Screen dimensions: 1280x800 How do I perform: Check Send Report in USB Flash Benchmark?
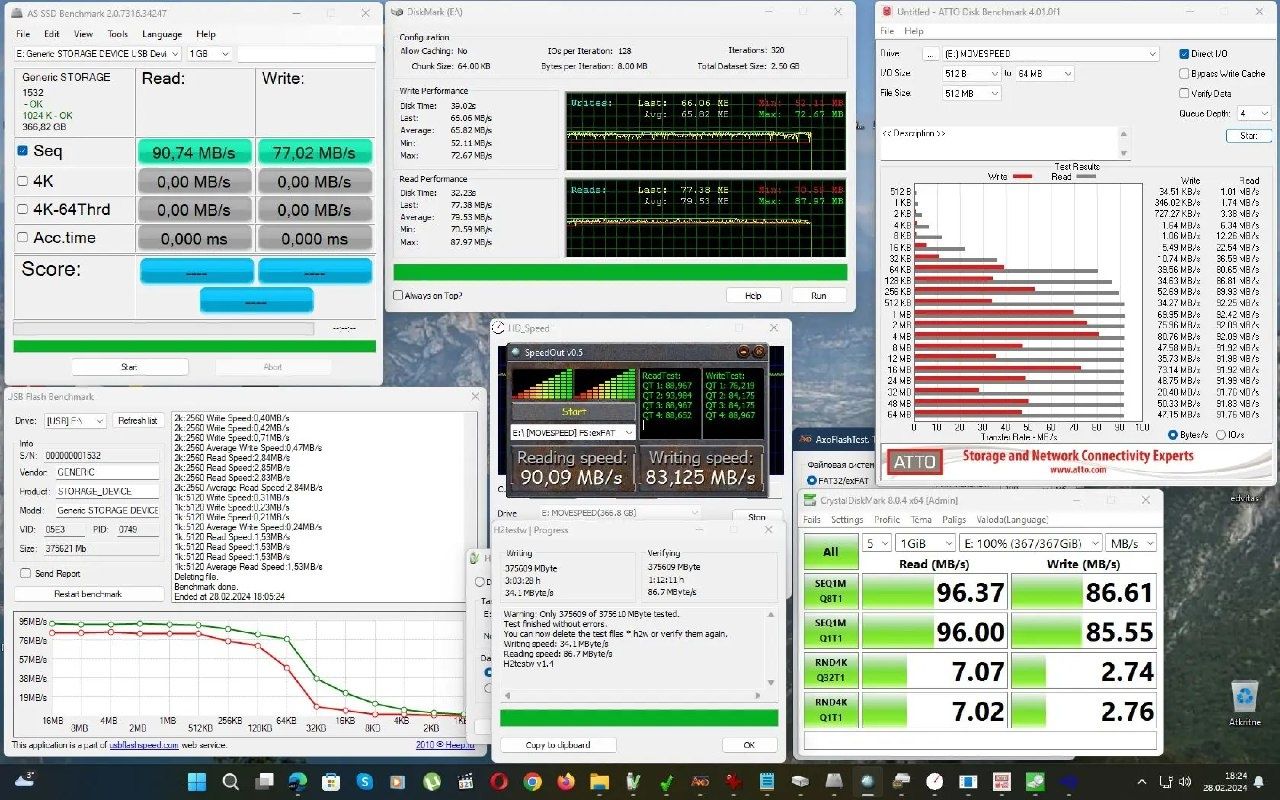pos(25,574)
